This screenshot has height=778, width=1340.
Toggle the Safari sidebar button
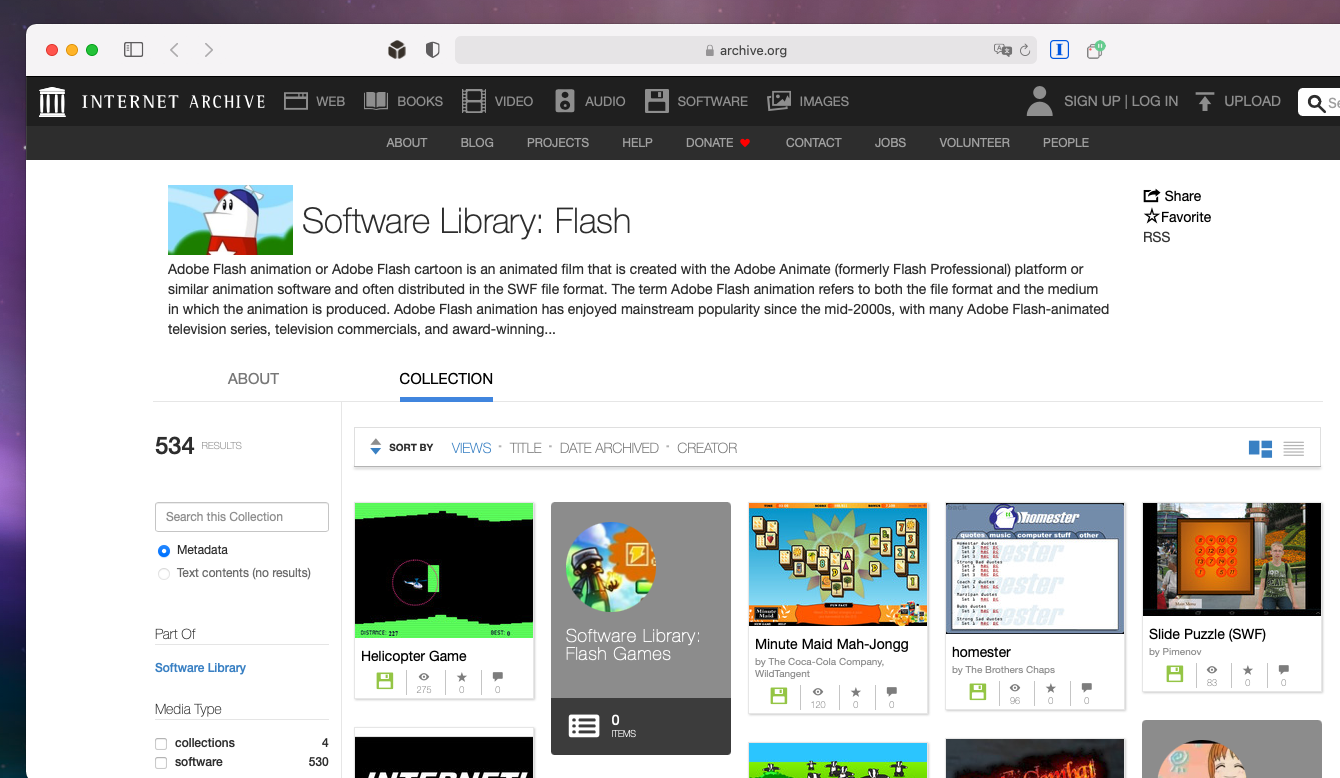(133, 50)
